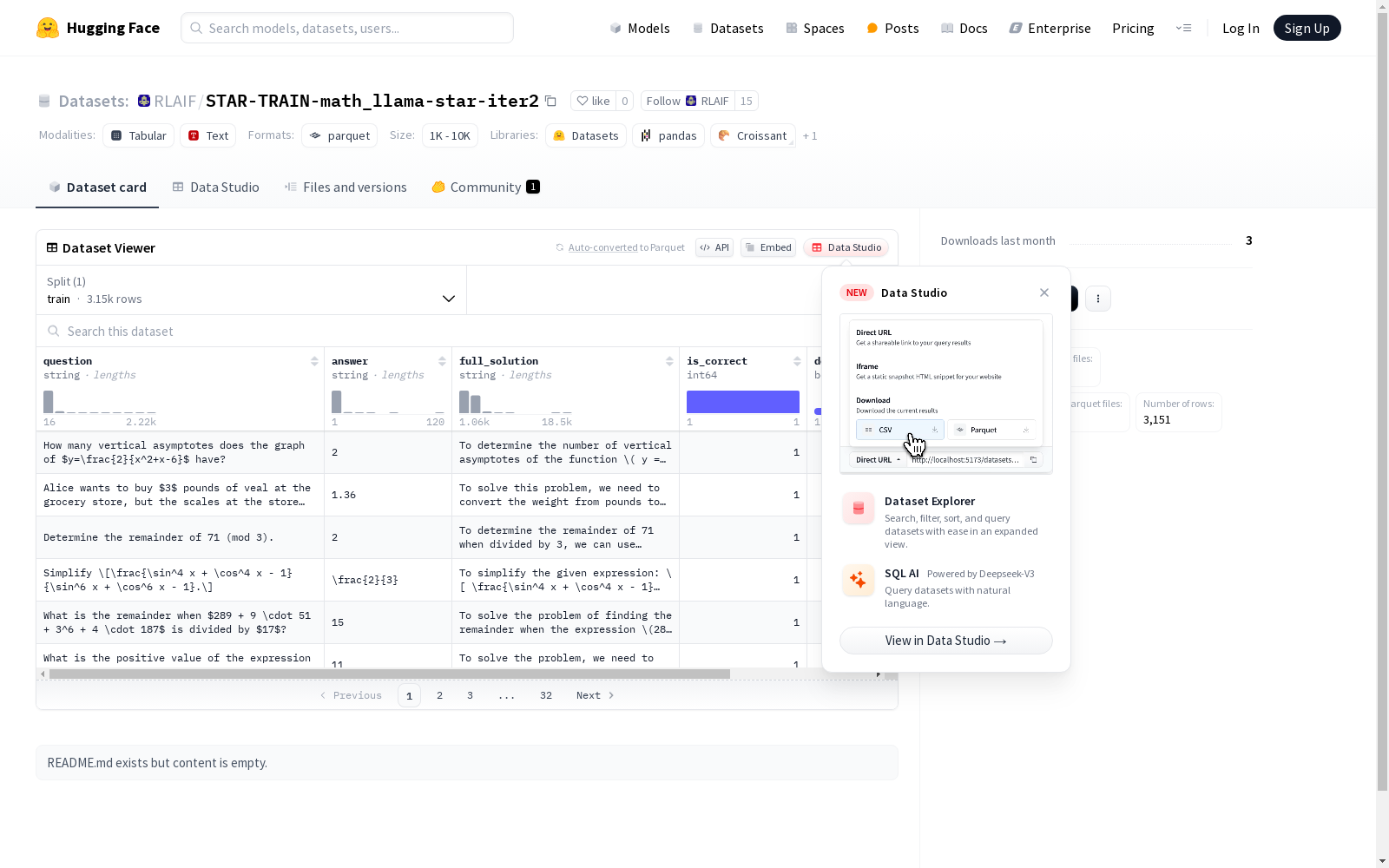The image size is (1389, 868).
Task: Click the RLAIF organization avatar icon
Action: pyautogui.click(x=144, y=101)
